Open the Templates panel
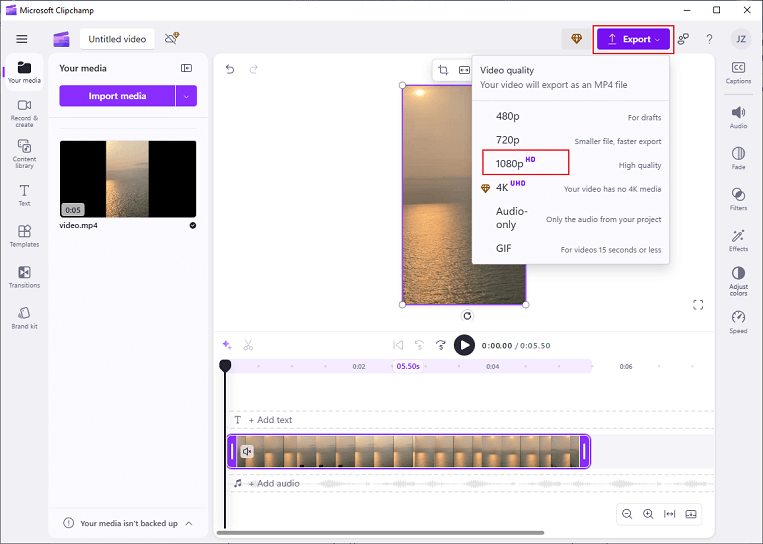763x544 pixels. coord(24,236)
